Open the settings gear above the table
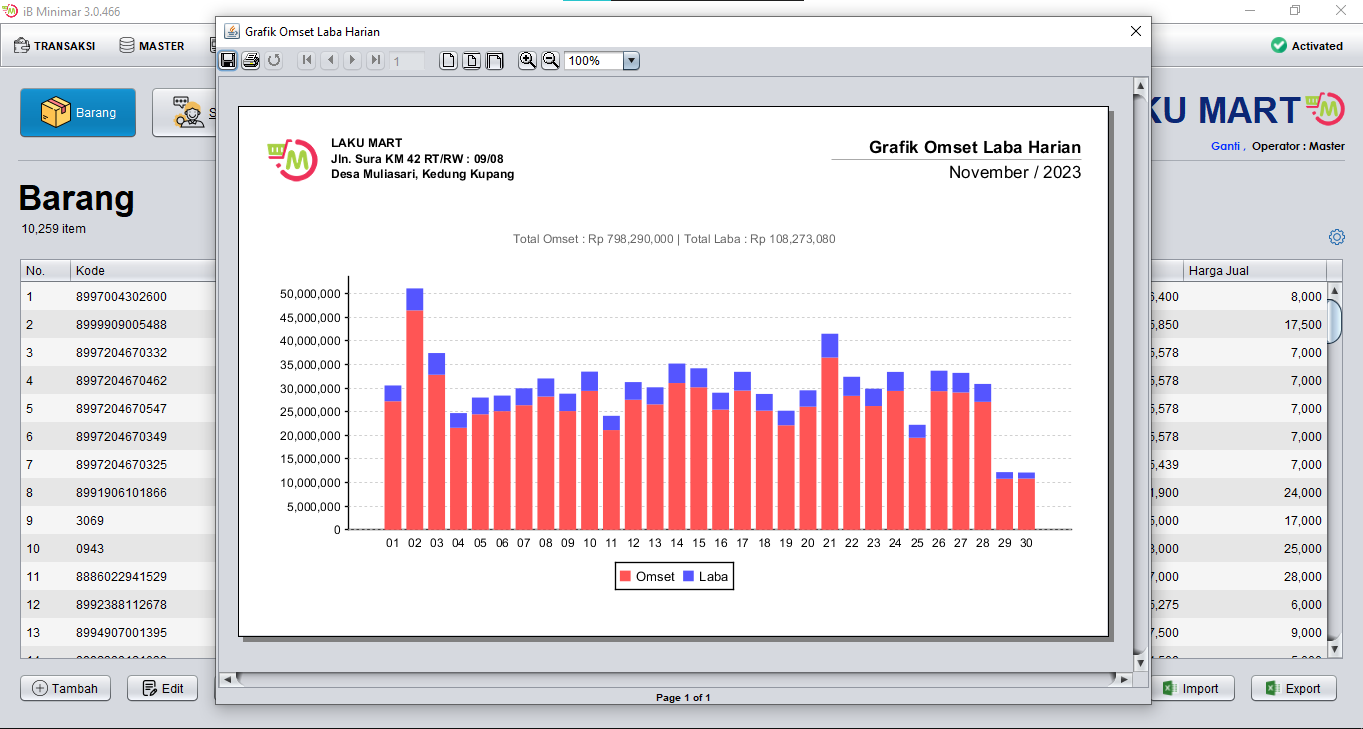Image resolution: width=1363 pixels, height=729 pixels. (1337, 237)
